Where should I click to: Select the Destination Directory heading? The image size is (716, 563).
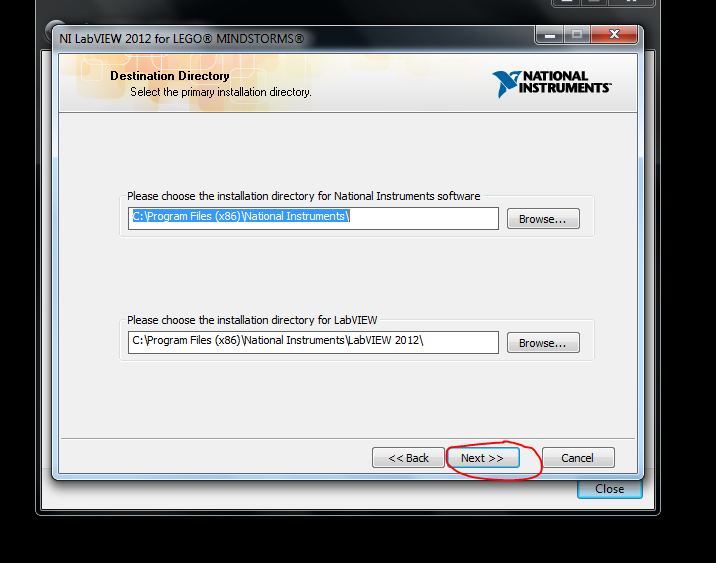tap(170, 76)
